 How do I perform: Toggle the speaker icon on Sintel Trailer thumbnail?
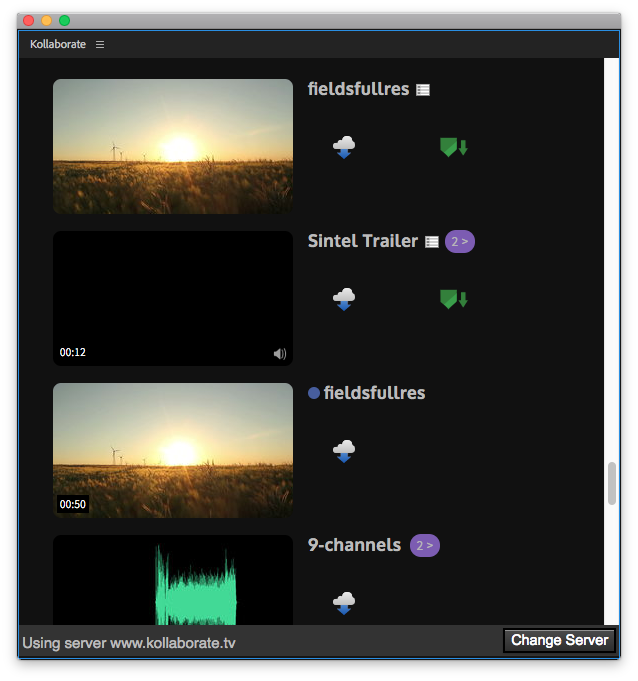coord(280,354)
